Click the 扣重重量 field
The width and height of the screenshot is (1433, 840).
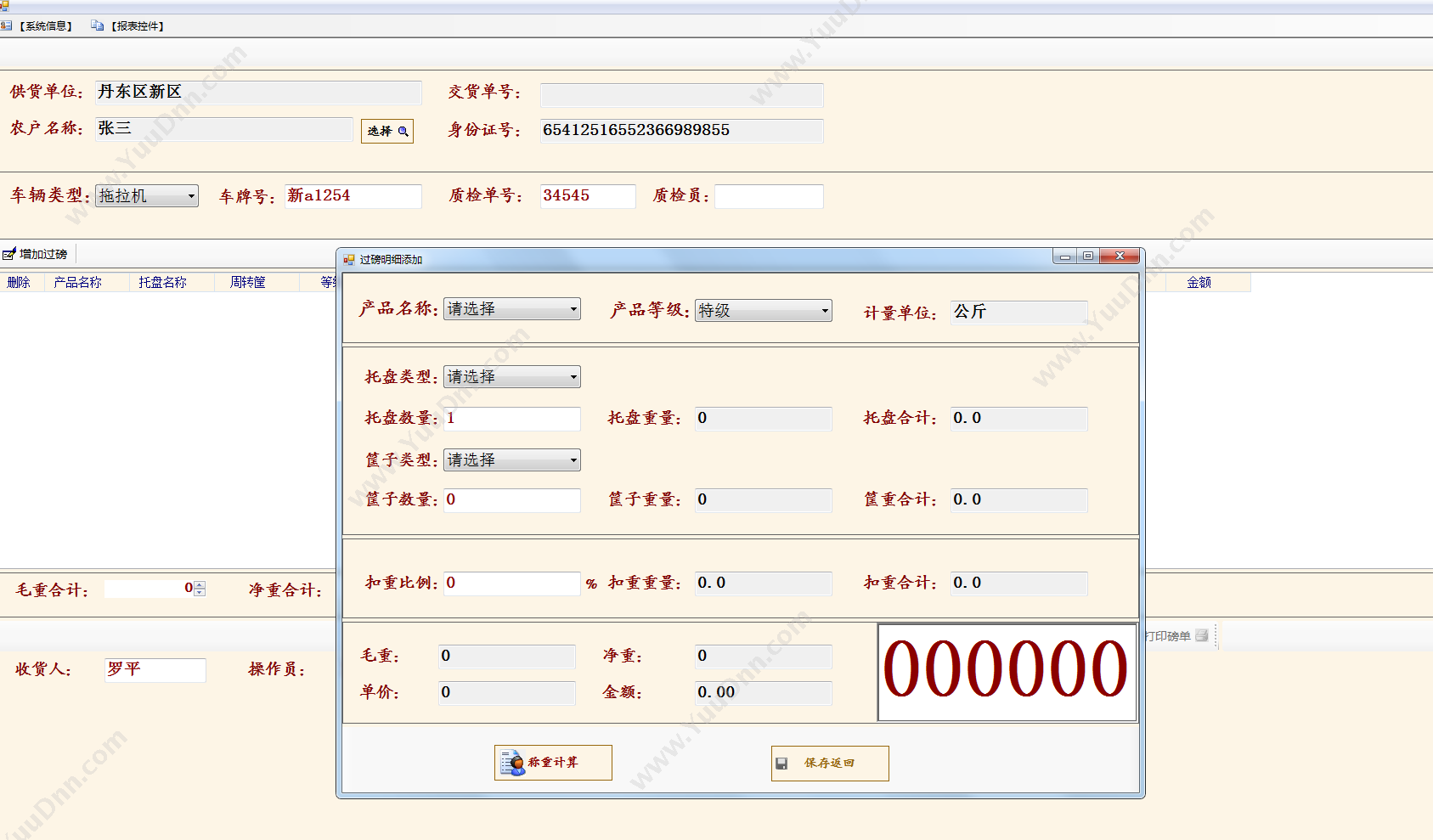pos(764,583)
